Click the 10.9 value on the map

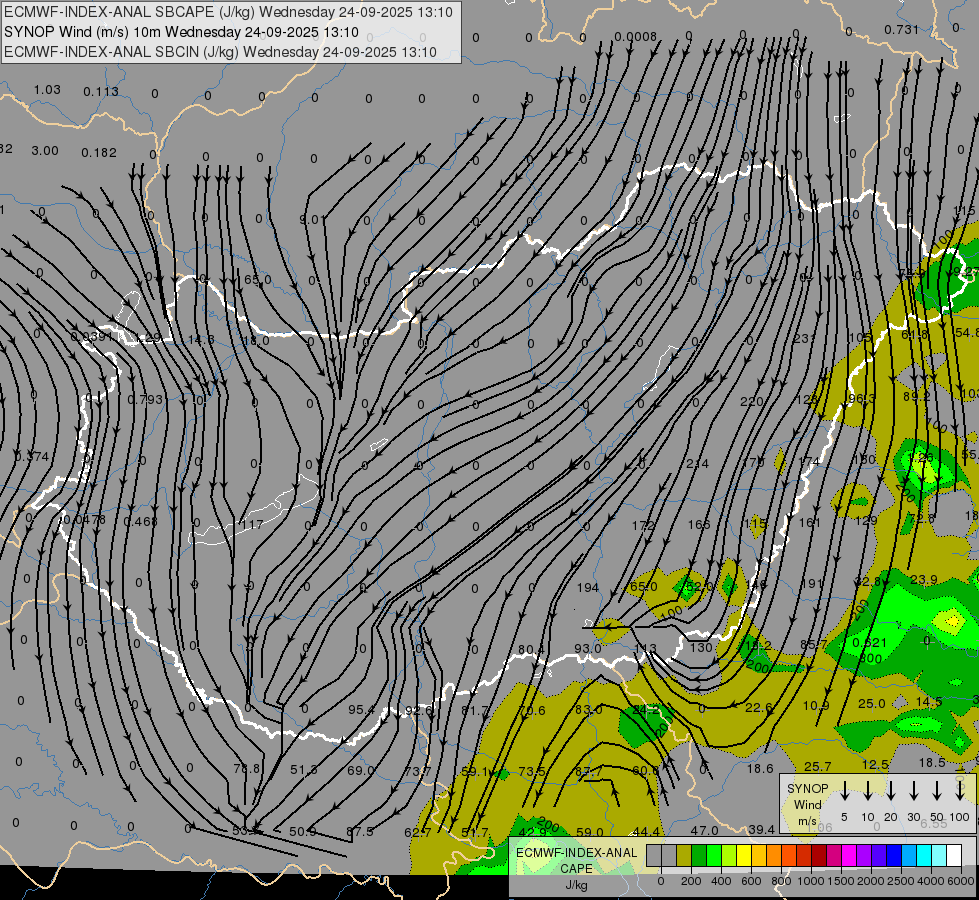coord(815,706)
